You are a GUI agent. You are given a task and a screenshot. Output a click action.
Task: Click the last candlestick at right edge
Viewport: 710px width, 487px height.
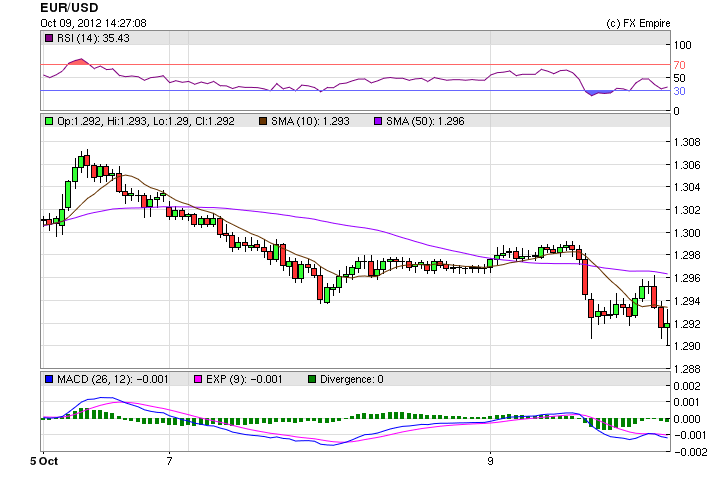[x=667, y=325]
